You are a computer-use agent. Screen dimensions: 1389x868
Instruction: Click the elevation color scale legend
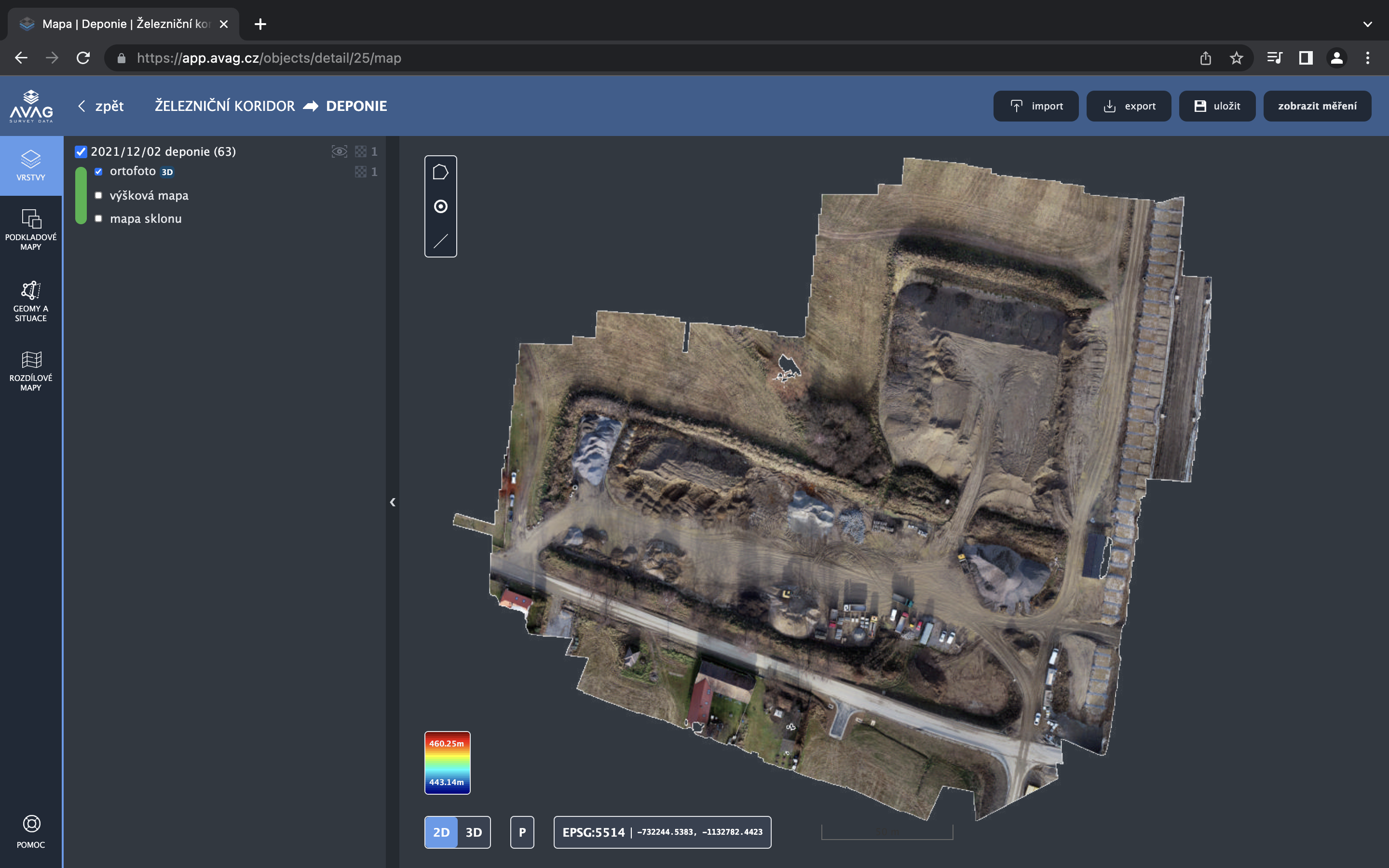pyautogui.click(x=447, y=762)
